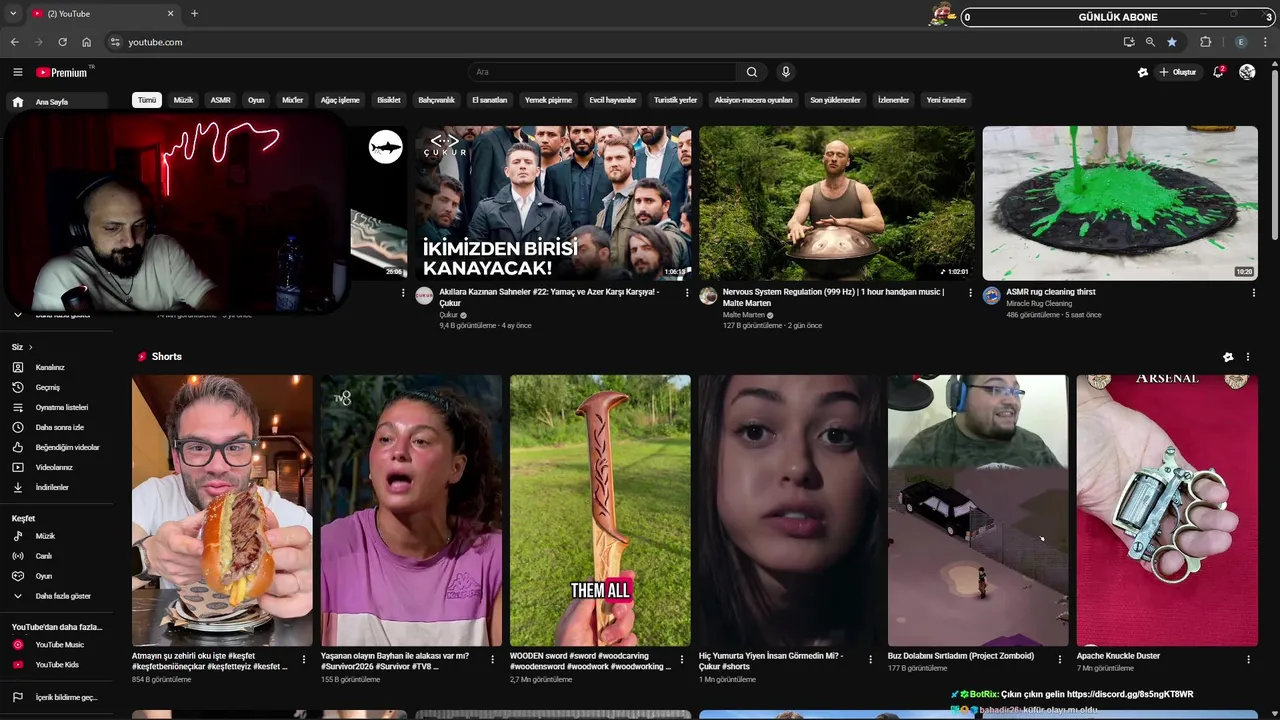This screenshot has height=720, width=1280.
Task: Select the Yemek pişirme filter chip
Action: [x=548, y=100]
